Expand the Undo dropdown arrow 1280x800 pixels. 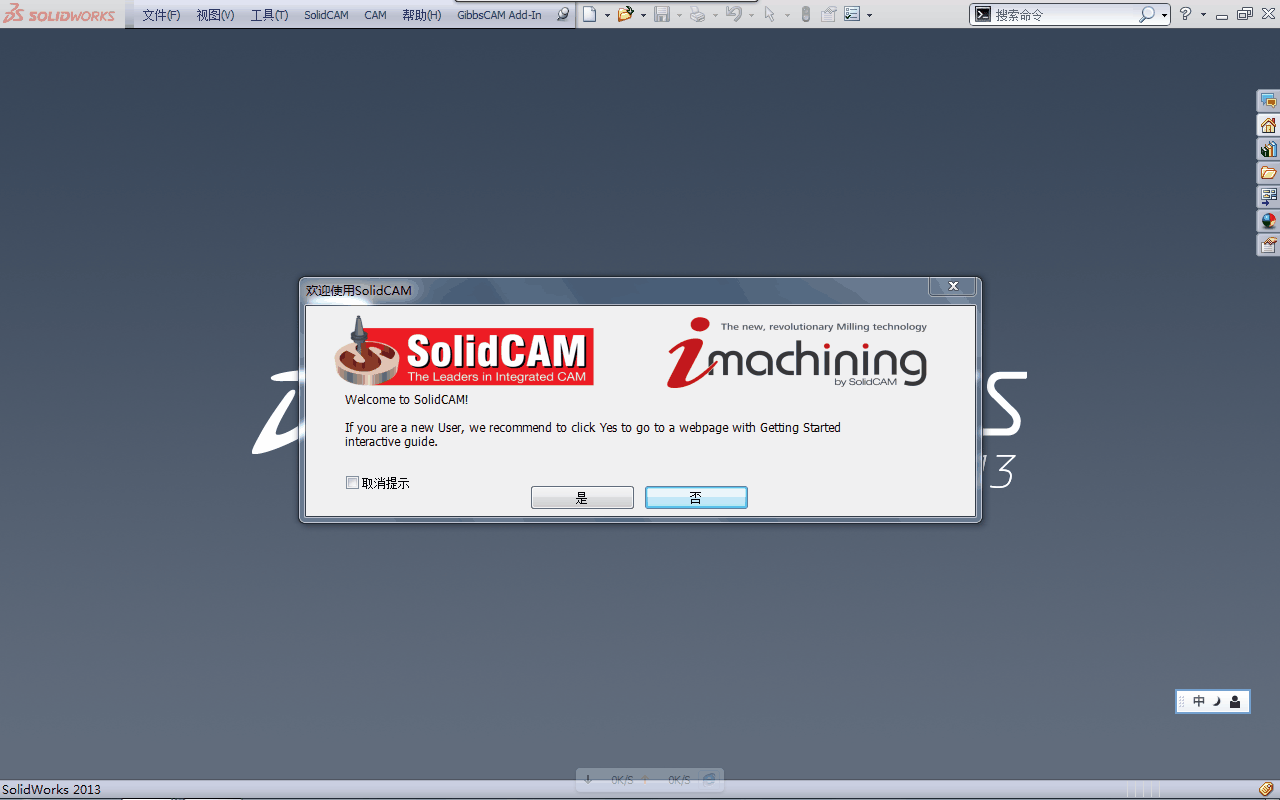tap(751, 15)
